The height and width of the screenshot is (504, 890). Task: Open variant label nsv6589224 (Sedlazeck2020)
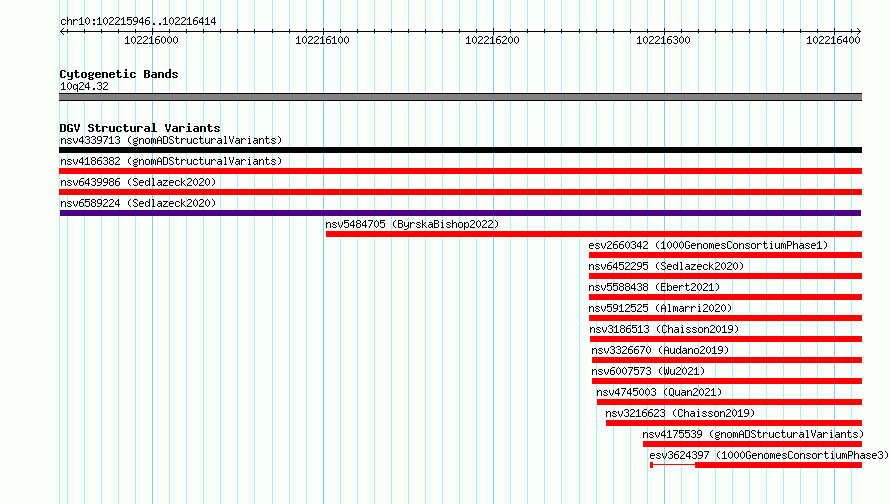point(138,203)
